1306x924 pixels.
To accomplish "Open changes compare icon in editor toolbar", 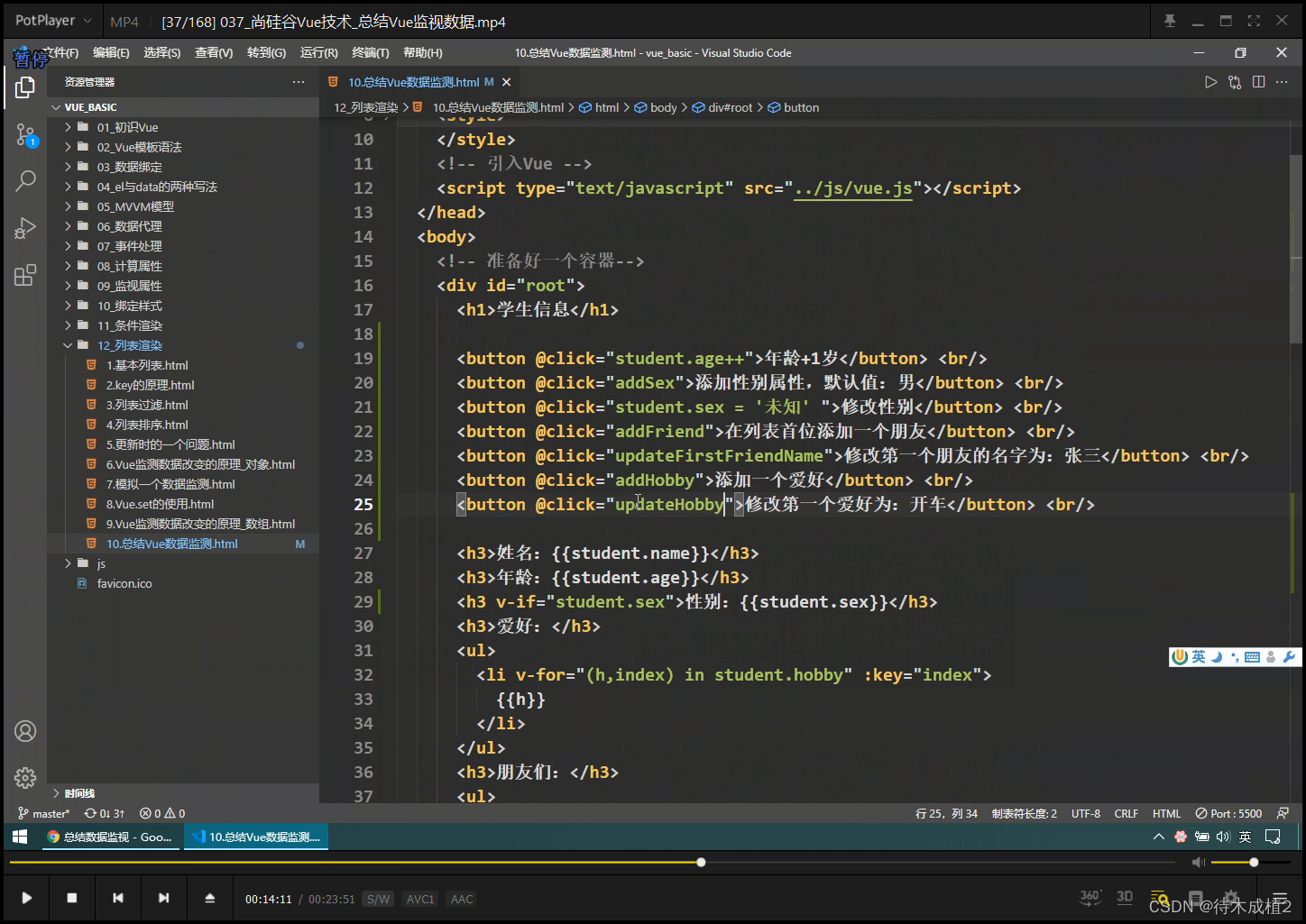I will [1235, 82].
